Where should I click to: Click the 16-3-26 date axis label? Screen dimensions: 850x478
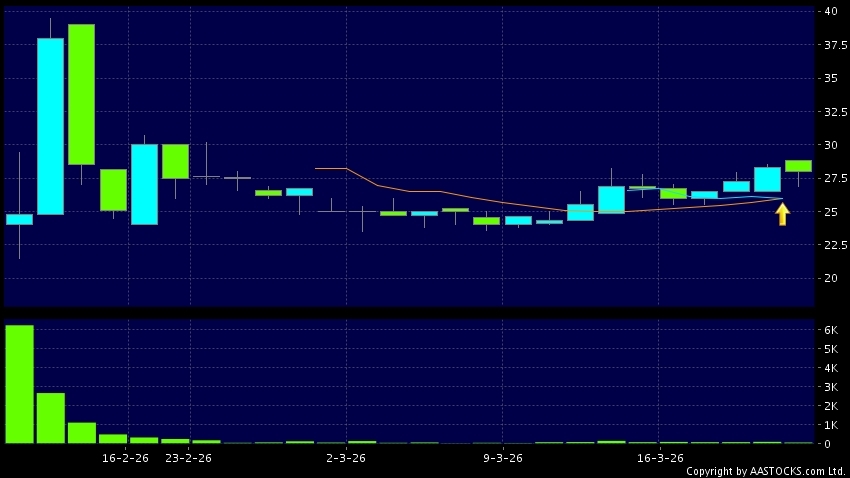tap(659, 458)
